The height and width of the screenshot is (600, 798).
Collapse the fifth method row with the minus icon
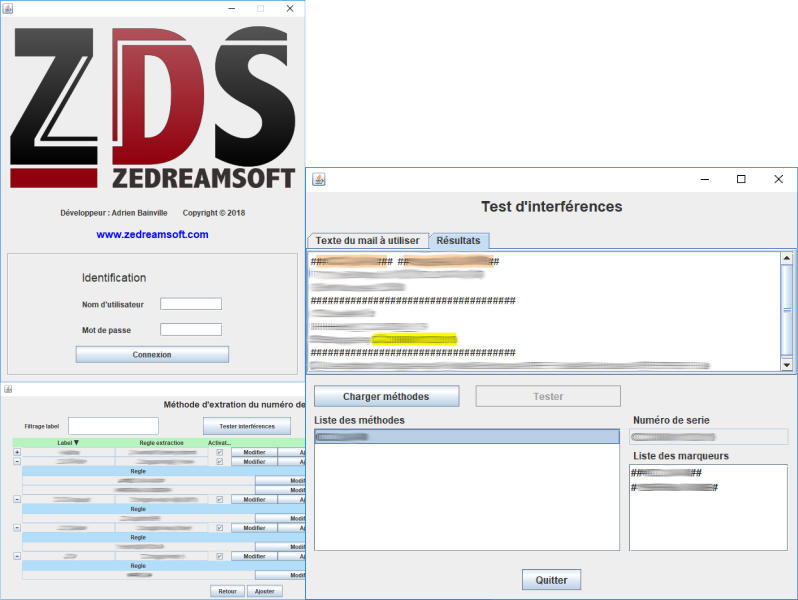(17, 556)
